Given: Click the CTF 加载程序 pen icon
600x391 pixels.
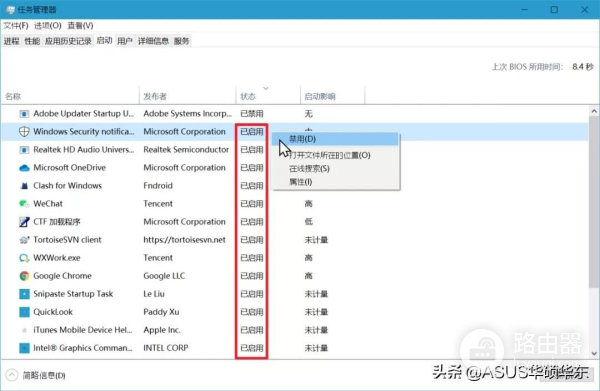Looking at the screenshot, I should coord(24,222).
